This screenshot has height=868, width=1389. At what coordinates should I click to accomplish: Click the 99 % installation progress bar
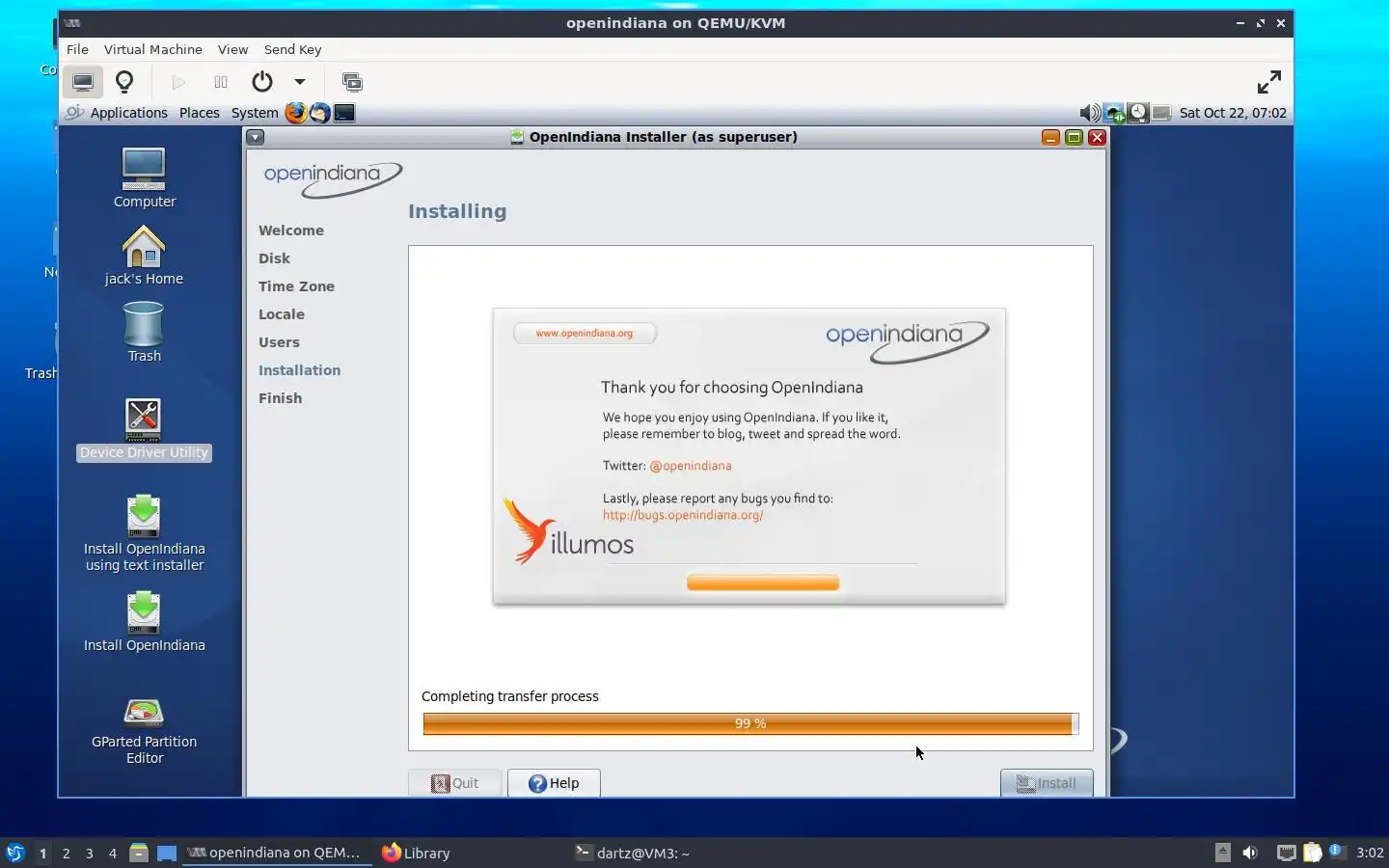click(x=750, y=723)
